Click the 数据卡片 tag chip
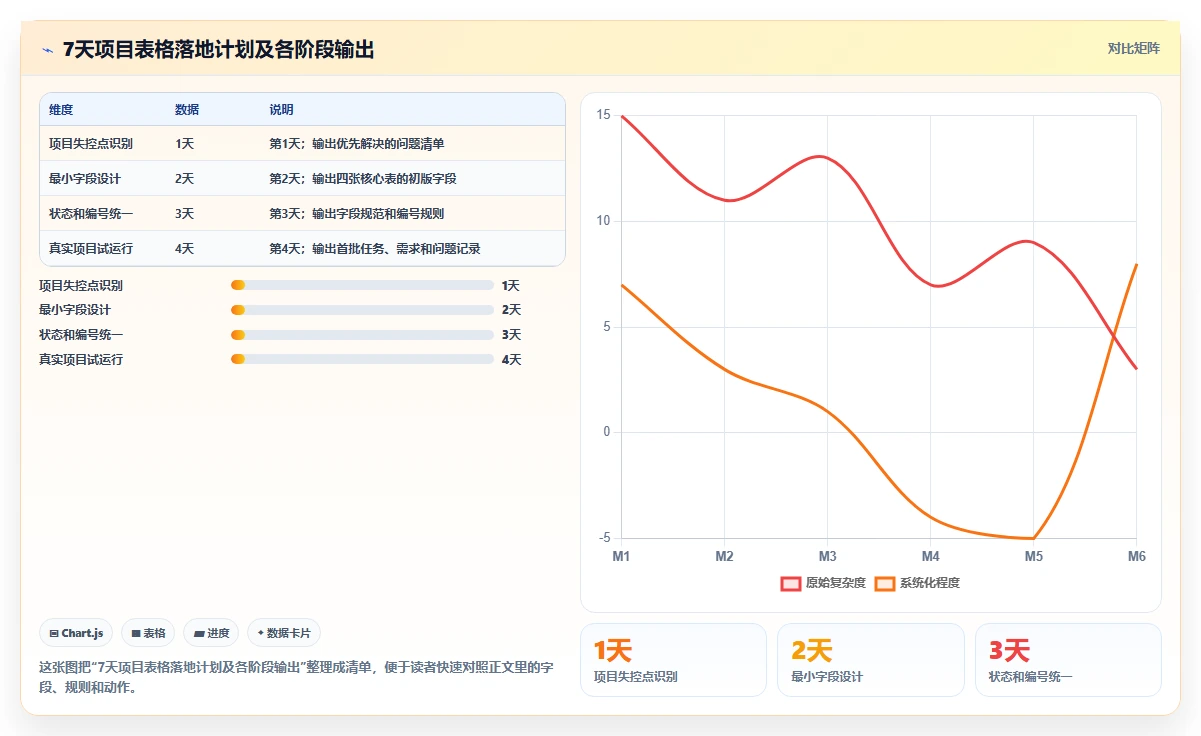The width and height of the screenshot is (1201, 736). click(x=284, y=633)
